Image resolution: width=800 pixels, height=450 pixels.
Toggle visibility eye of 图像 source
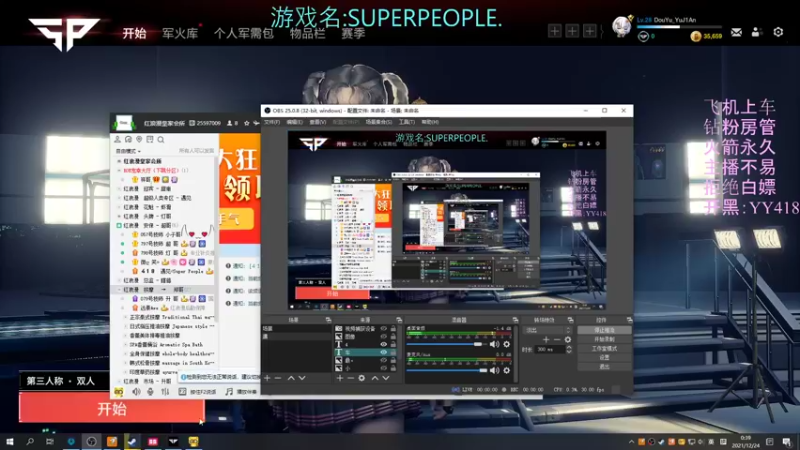[384, 337]
